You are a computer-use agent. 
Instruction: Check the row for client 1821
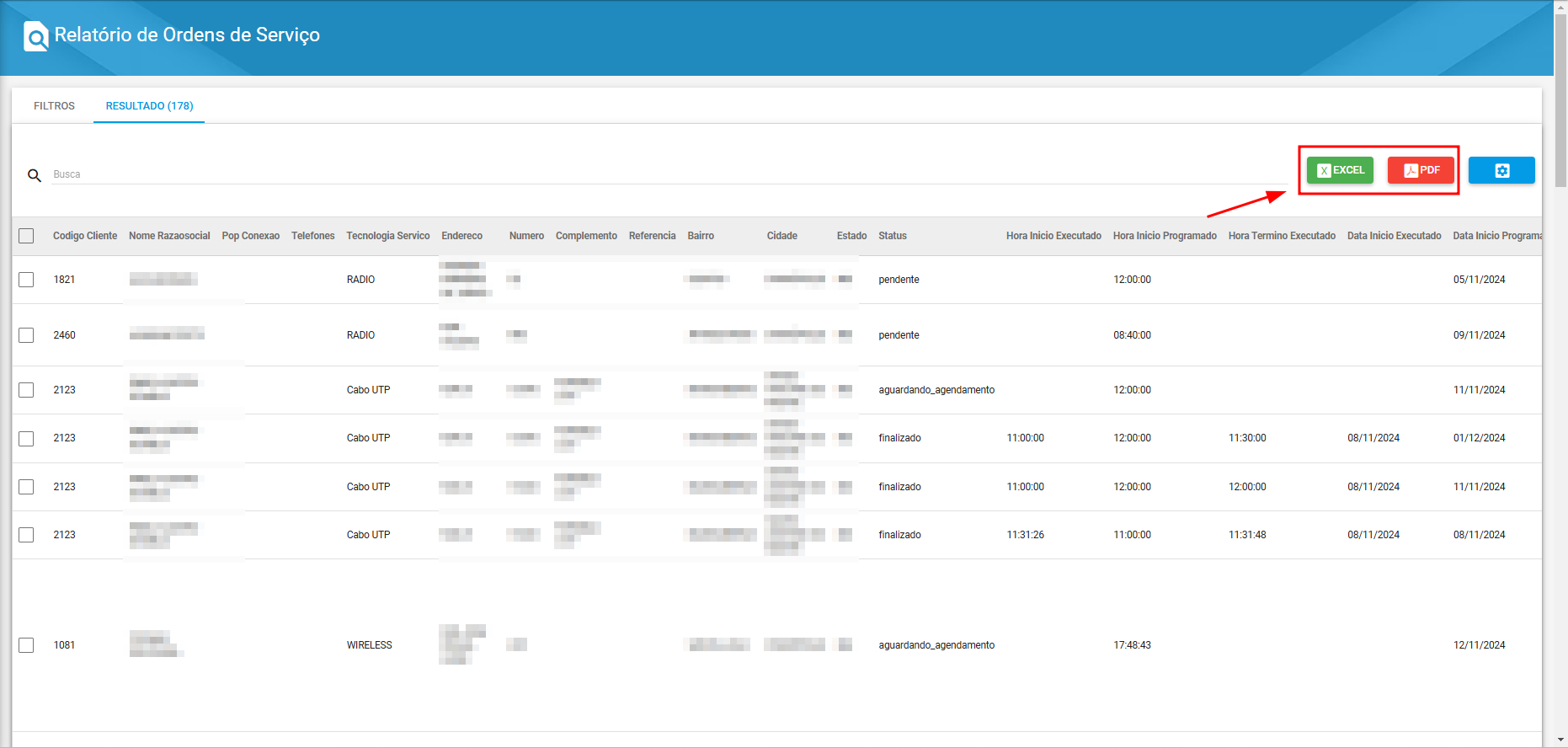[x=26, y=280]
